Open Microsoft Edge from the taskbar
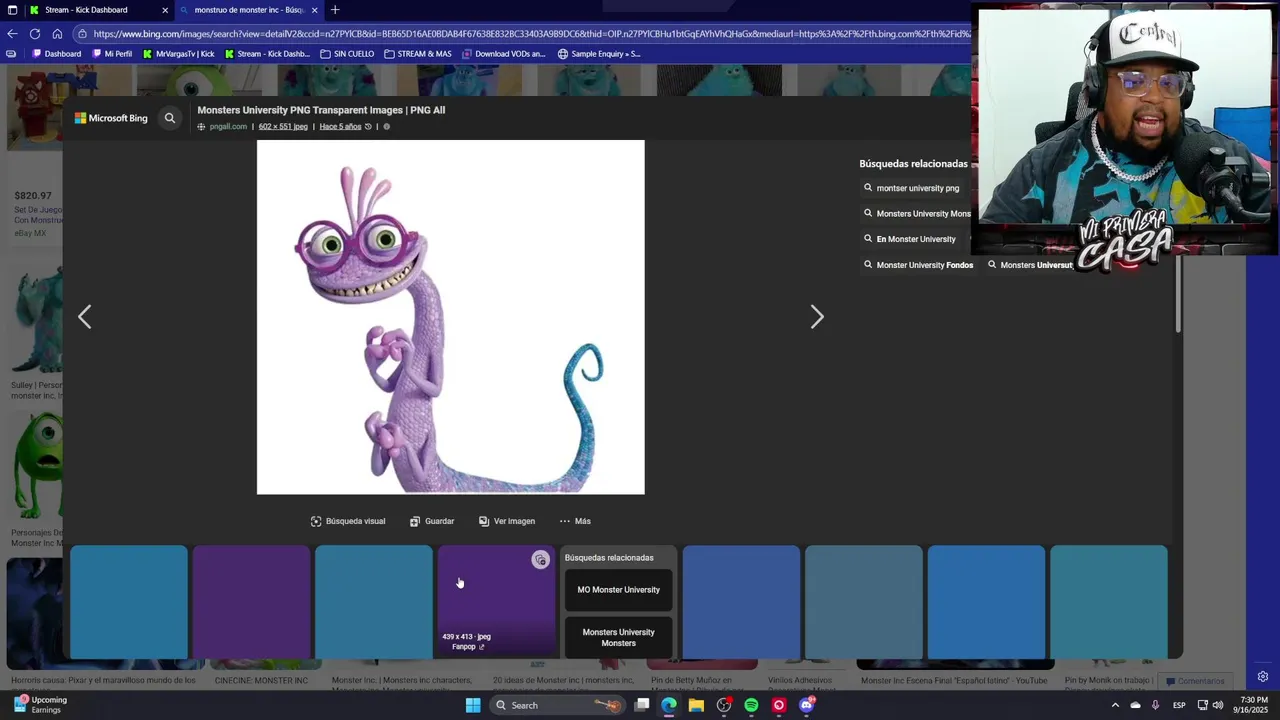Screen dimensions: 1280x720 tap(669, 705)
